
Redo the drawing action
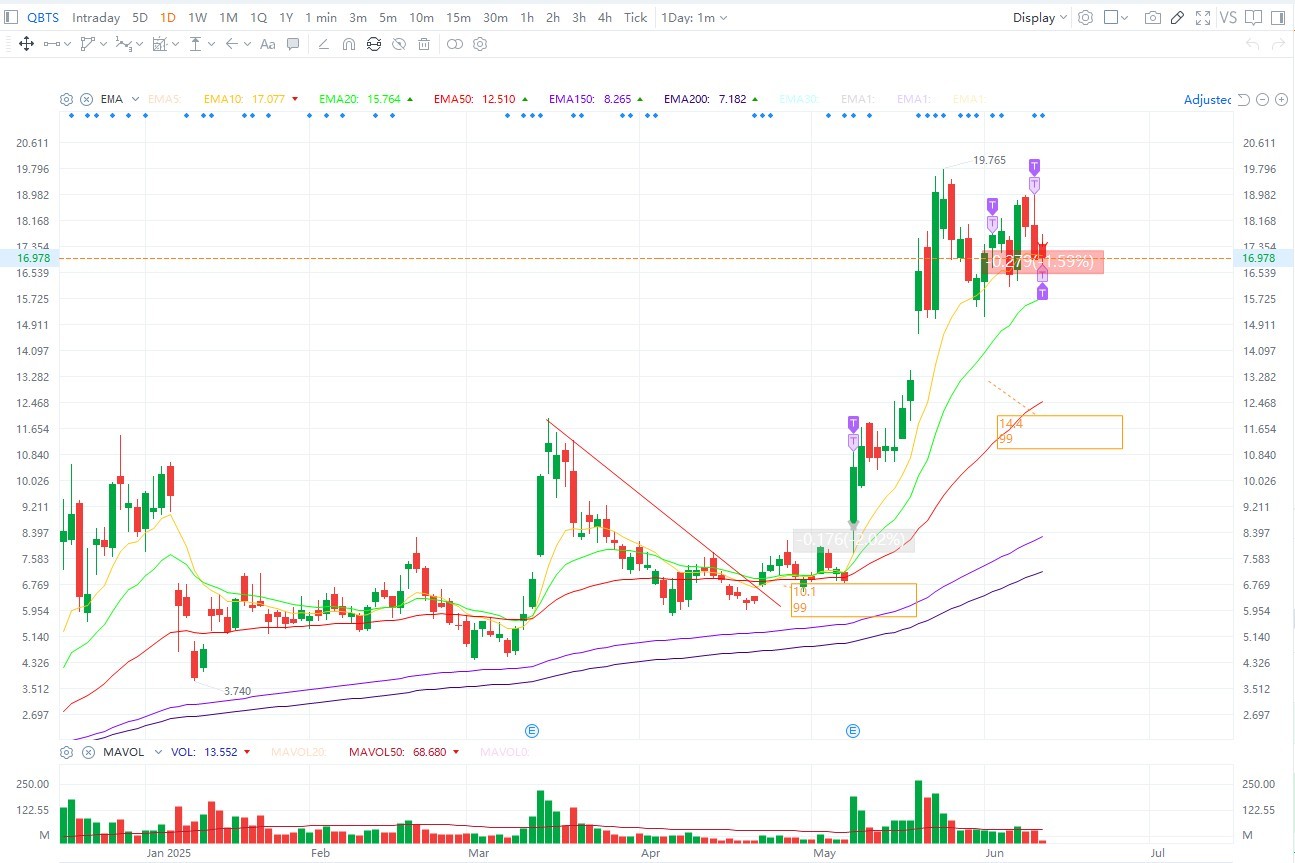[1279, 44]
